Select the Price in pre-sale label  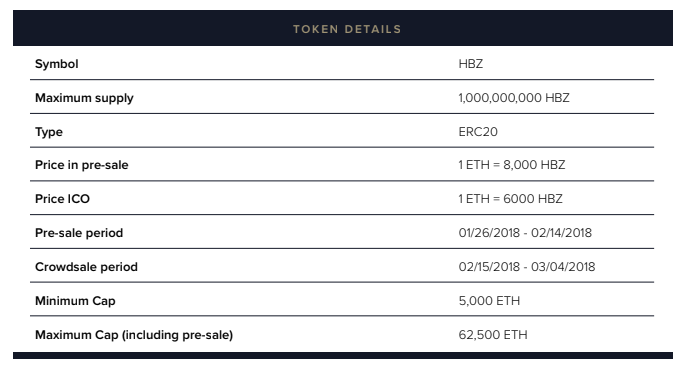[x=82, y=165]
